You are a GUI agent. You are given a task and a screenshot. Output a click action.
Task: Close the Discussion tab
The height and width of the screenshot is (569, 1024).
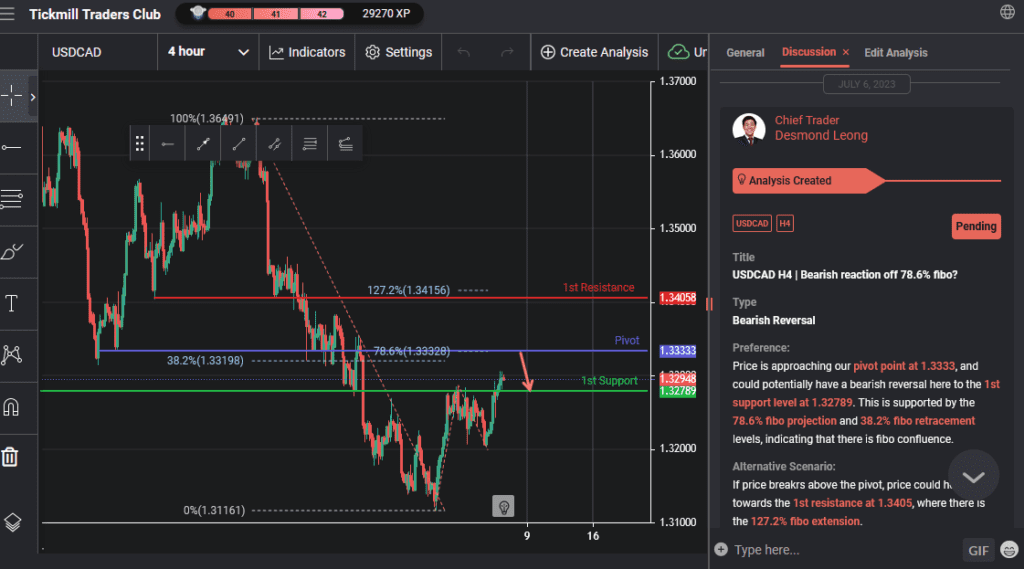(x=846, y=52)
